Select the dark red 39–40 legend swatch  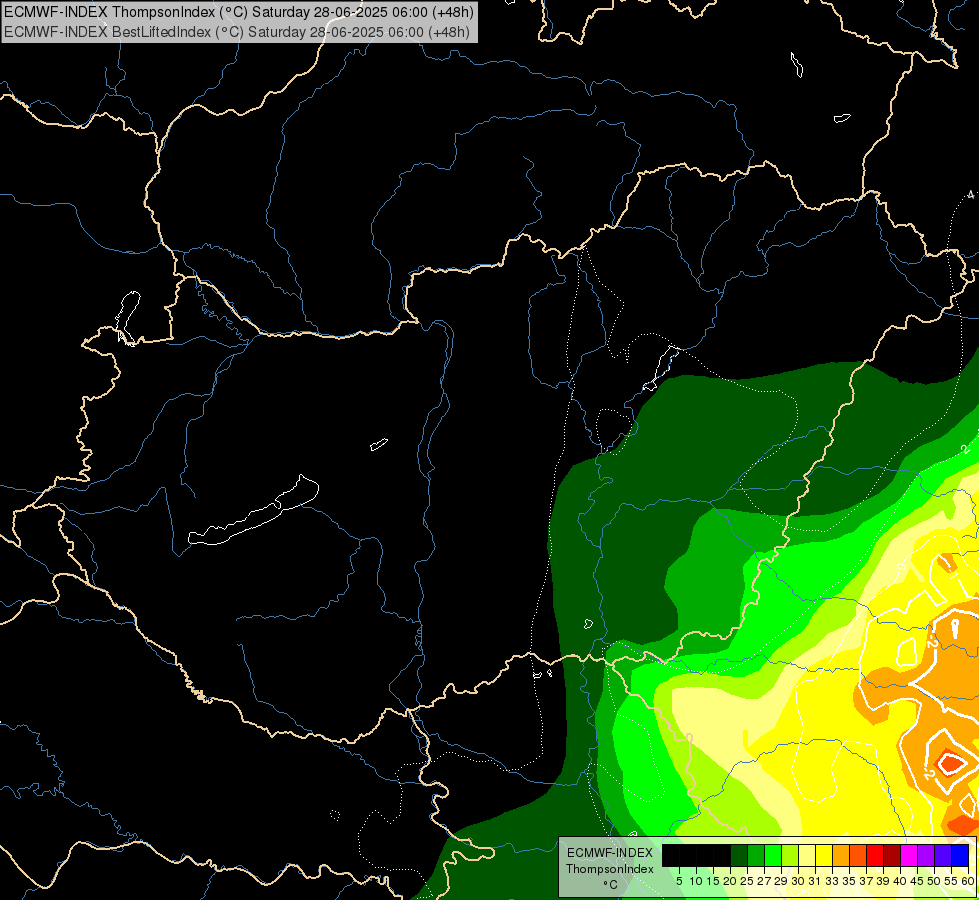click(892, 855)
